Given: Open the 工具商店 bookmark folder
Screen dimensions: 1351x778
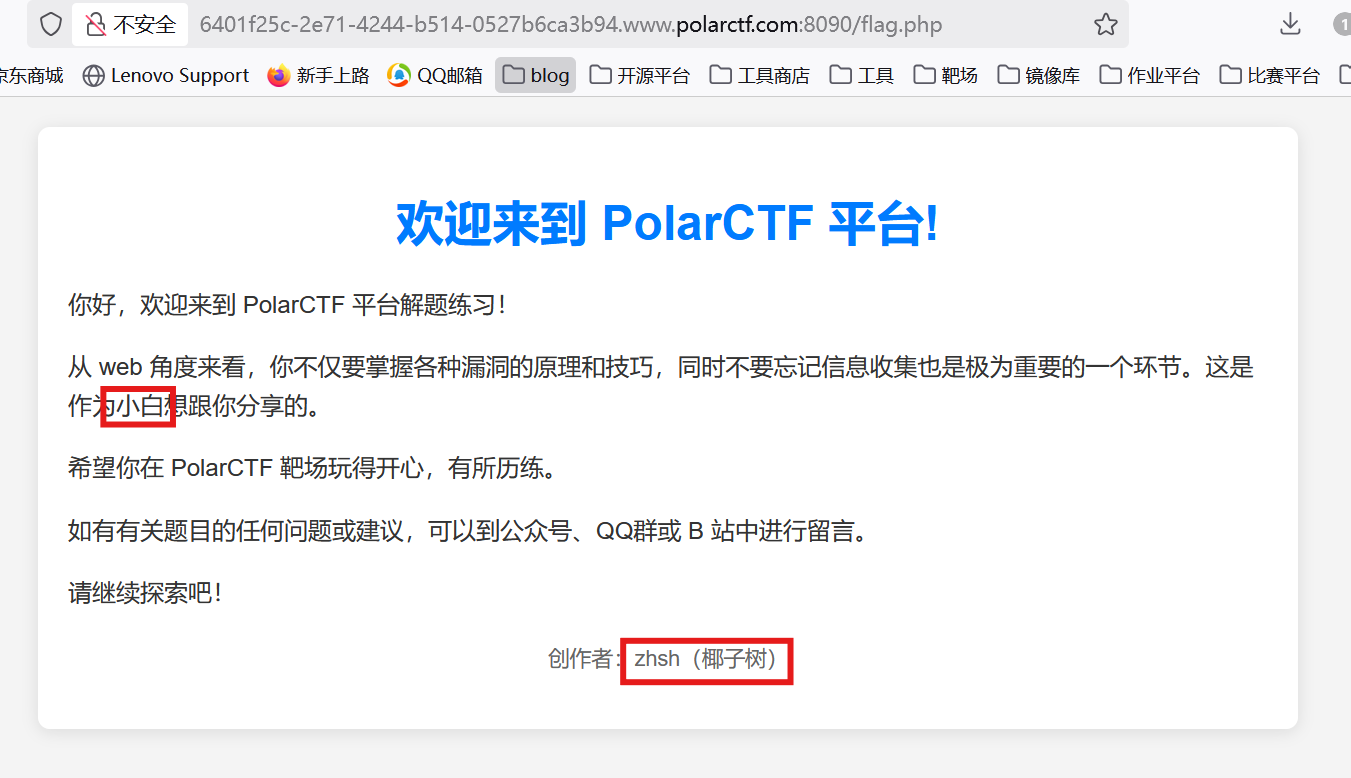Looking at the screenshot, I should pos(759,75).
